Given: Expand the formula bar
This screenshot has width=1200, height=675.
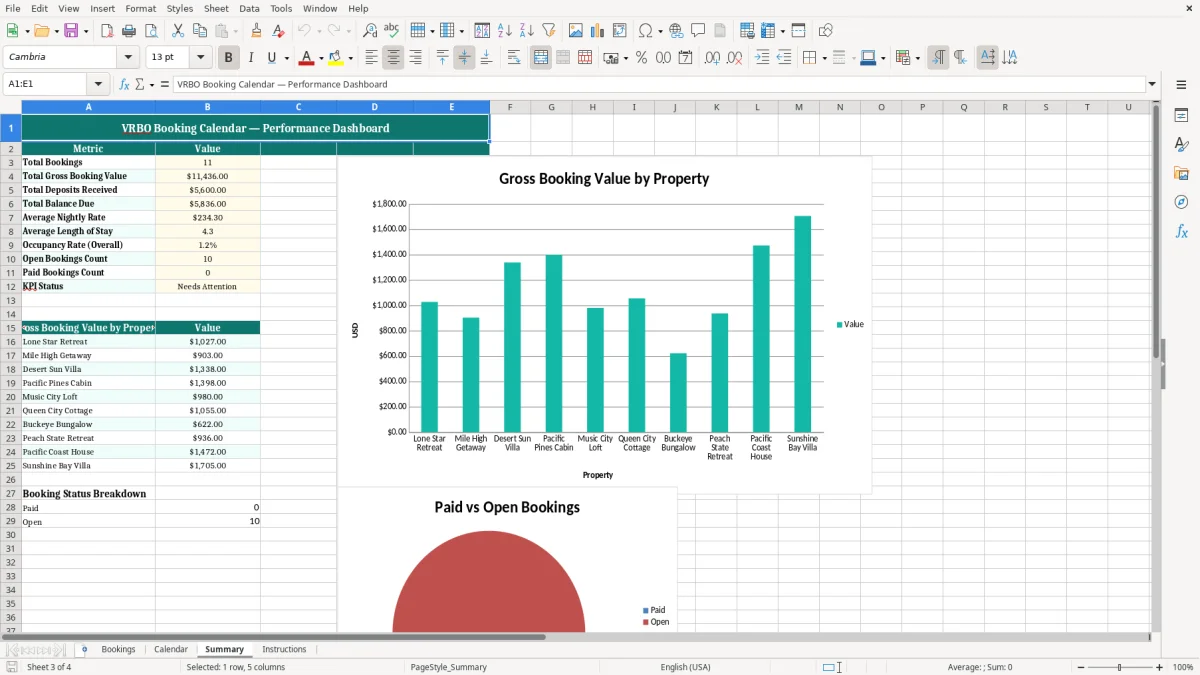Looking at the screenshot, I should [1152, 84].
